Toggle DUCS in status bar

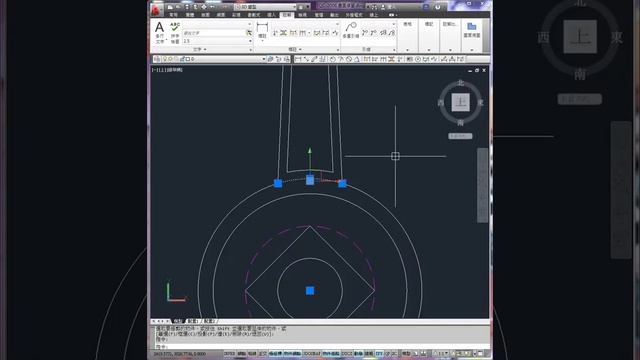347,353
